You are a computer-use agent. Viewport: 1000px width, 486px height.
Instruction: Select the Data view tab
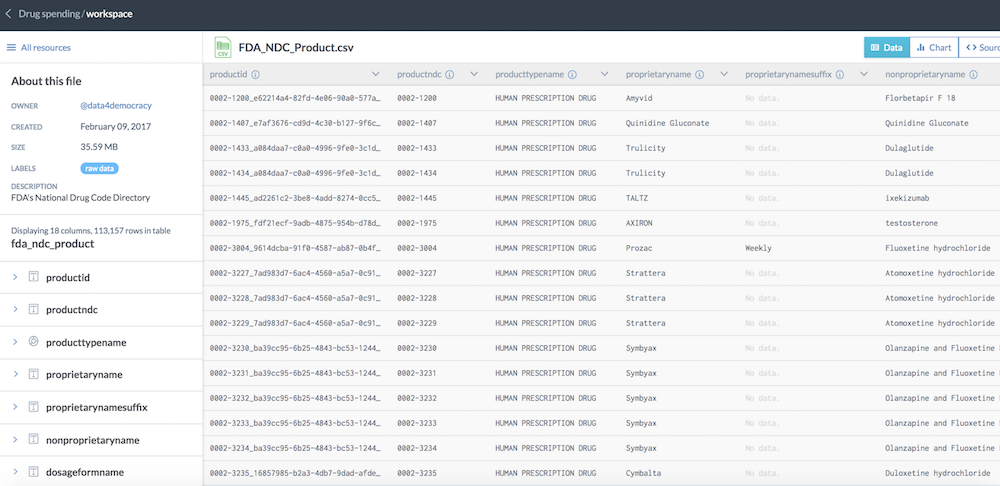click(x=887, y=47)
